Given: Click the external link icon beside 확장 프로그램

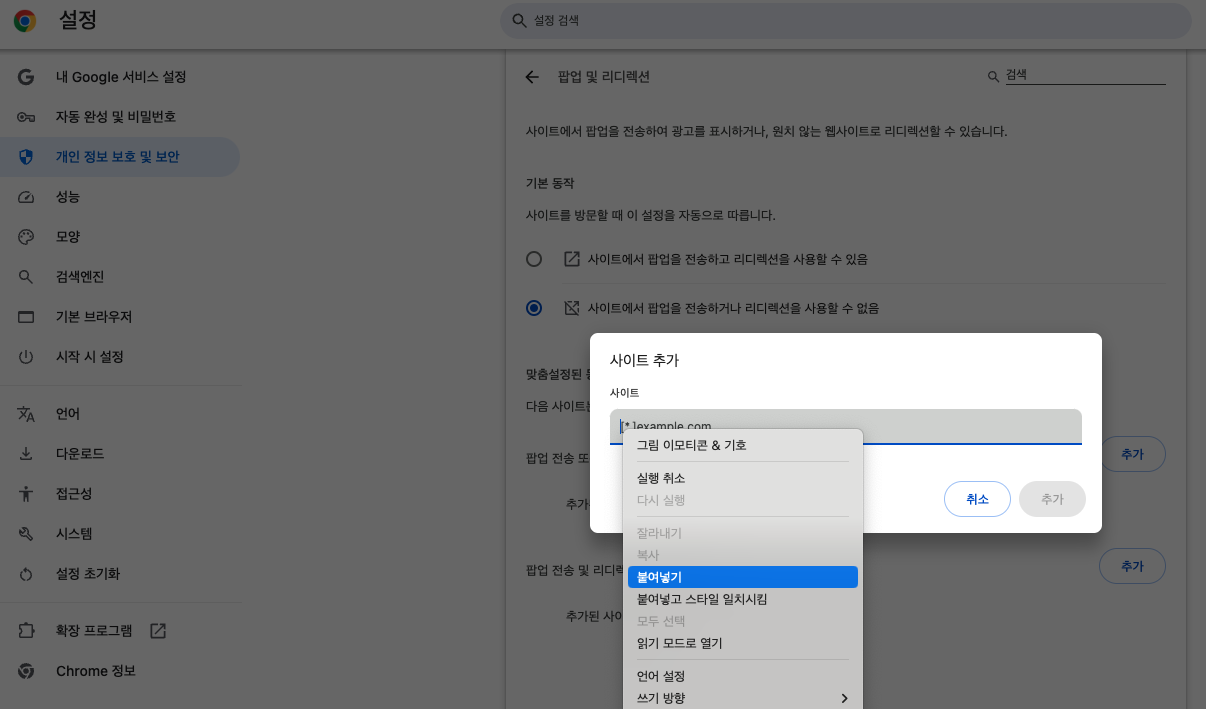Looking at the screenshot, I should [158, 631].
